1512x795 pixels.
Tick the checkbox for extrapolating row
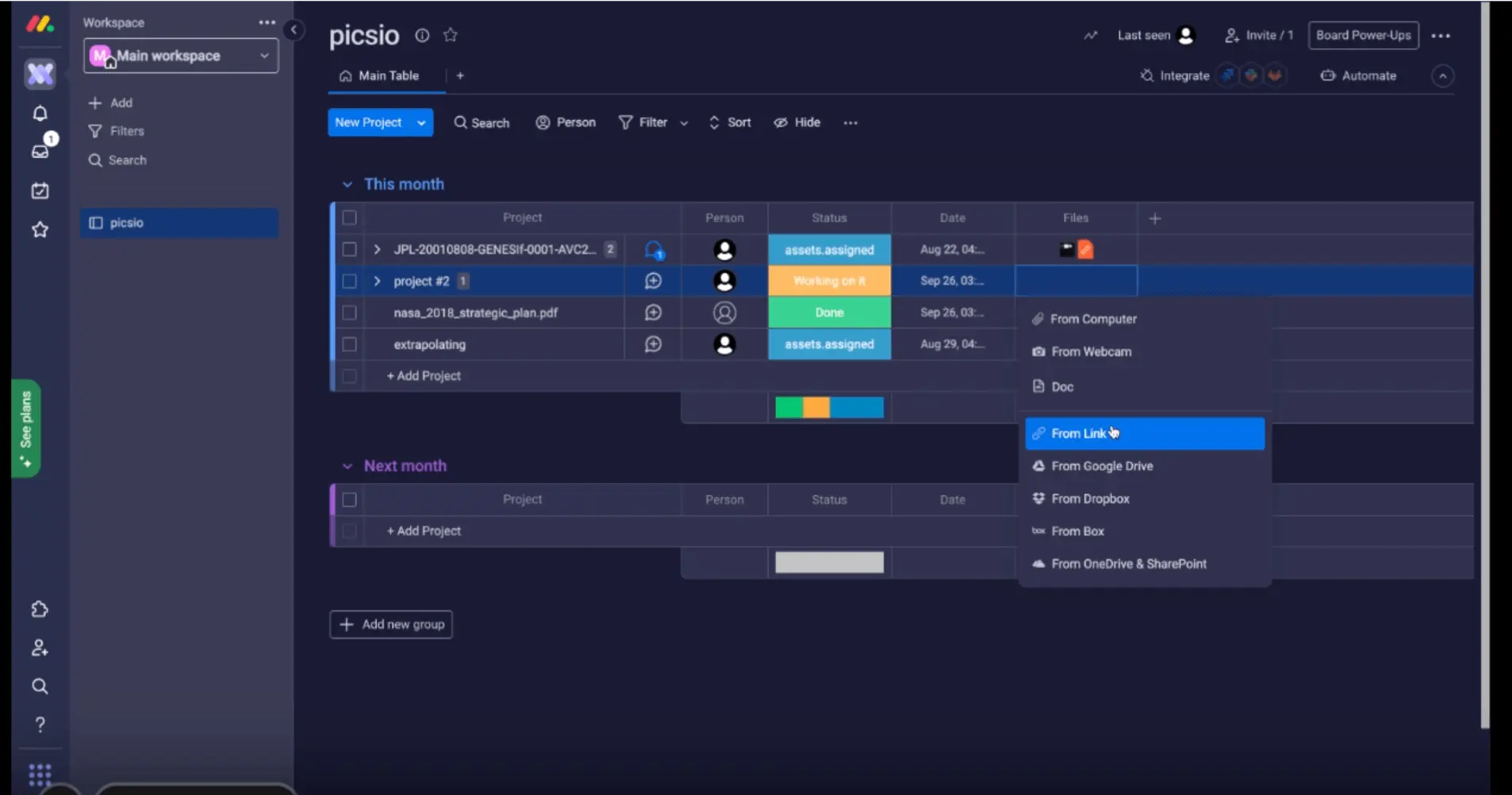[349, 344]
